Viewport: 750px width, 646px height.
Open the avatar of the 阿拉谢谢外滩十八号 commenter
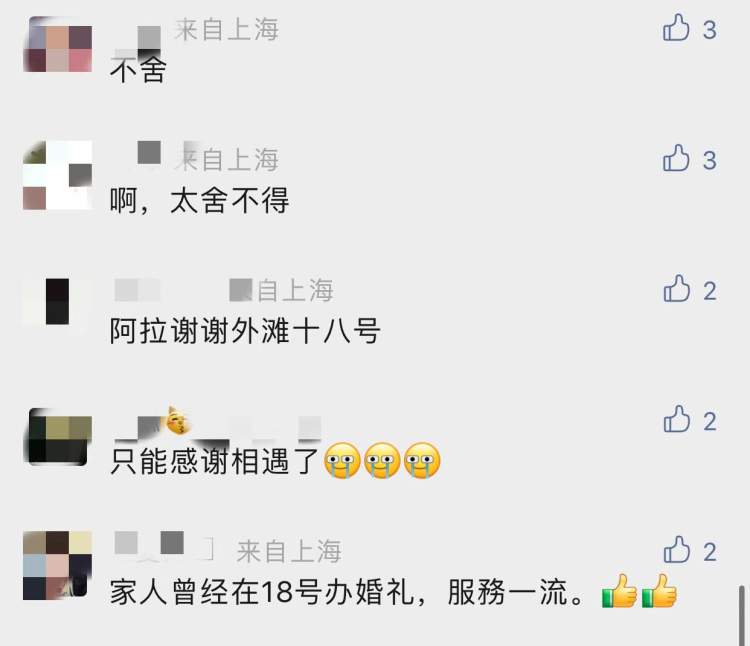[57, 302]
